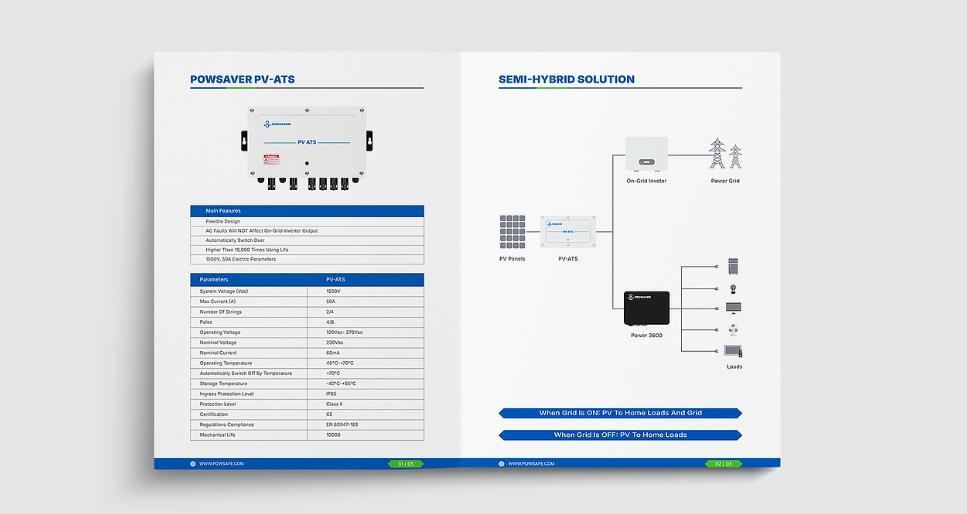Viewport: 967px width, 514px height.
Task: Click the black Power 3600 unit icon
Action: pyautogui.click(x=646, y=307)
